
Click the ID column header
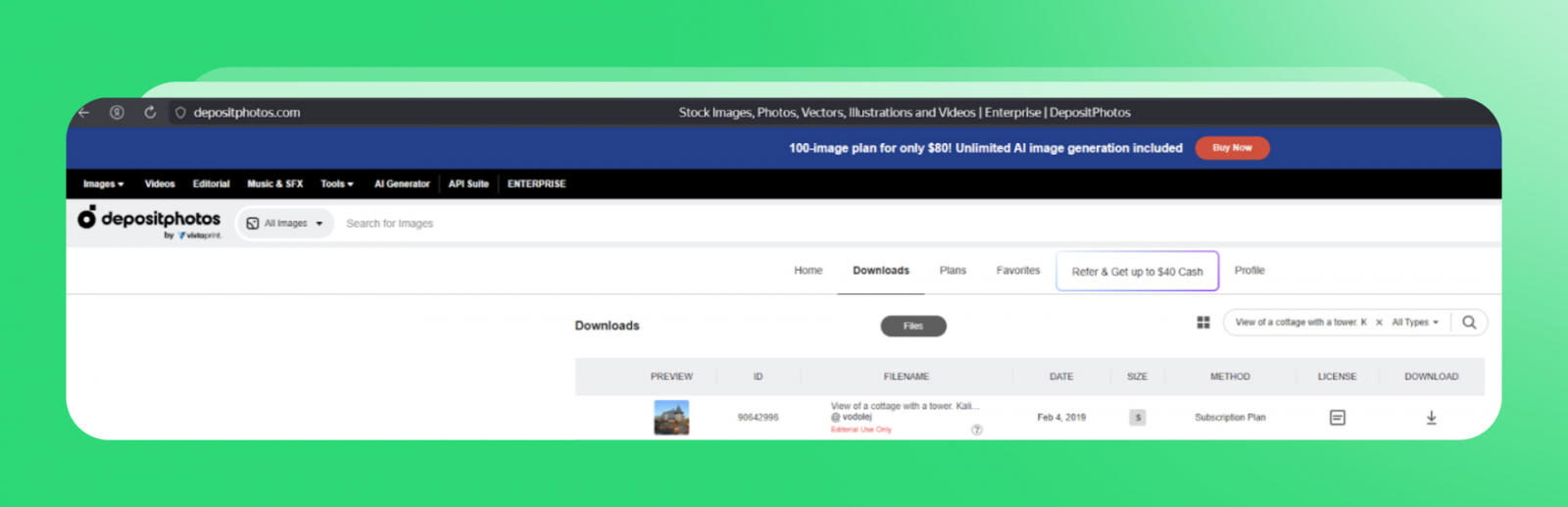click(758, 377)
